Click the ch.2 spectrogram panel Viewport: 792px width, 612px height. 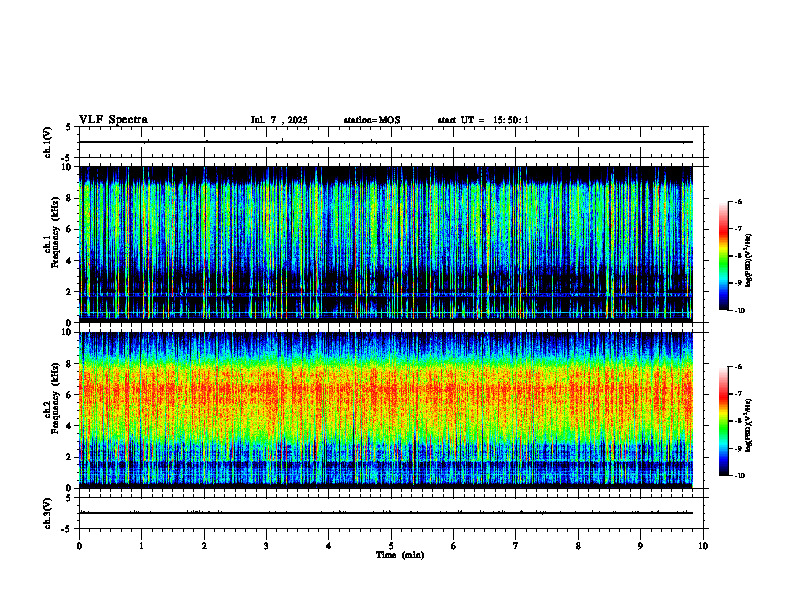coord(386,410)
